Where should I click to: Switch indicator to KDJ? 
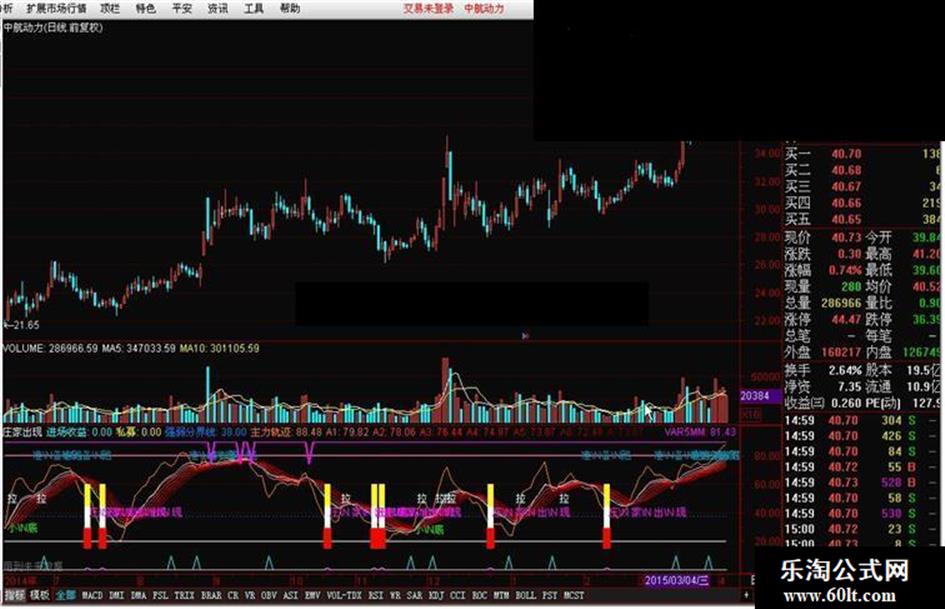[436, 595]
